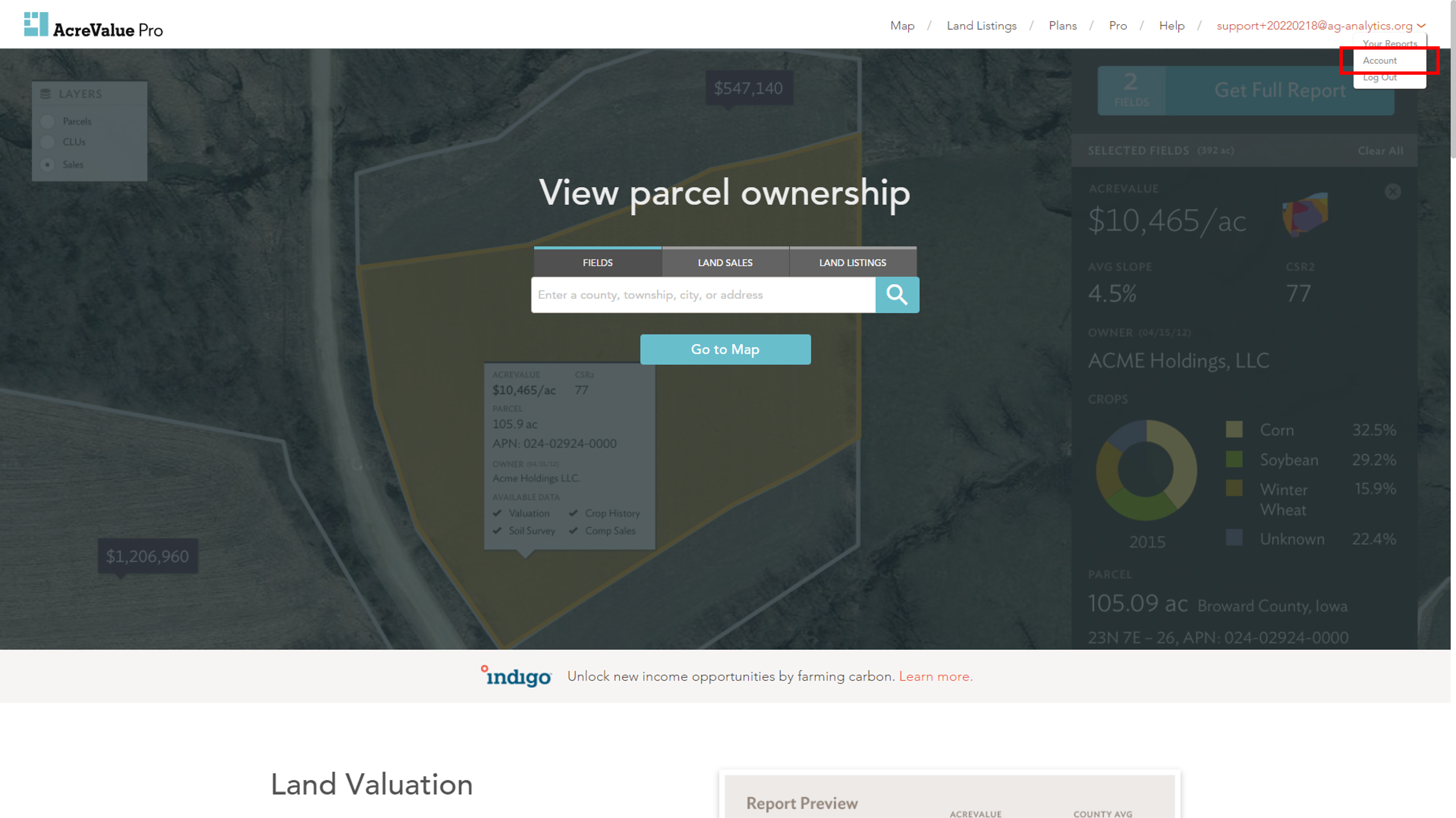The image size is (1456, 818).
Task: Select the Parcels layer radio button
Action: pyautogui.click(x=48, y=121)
